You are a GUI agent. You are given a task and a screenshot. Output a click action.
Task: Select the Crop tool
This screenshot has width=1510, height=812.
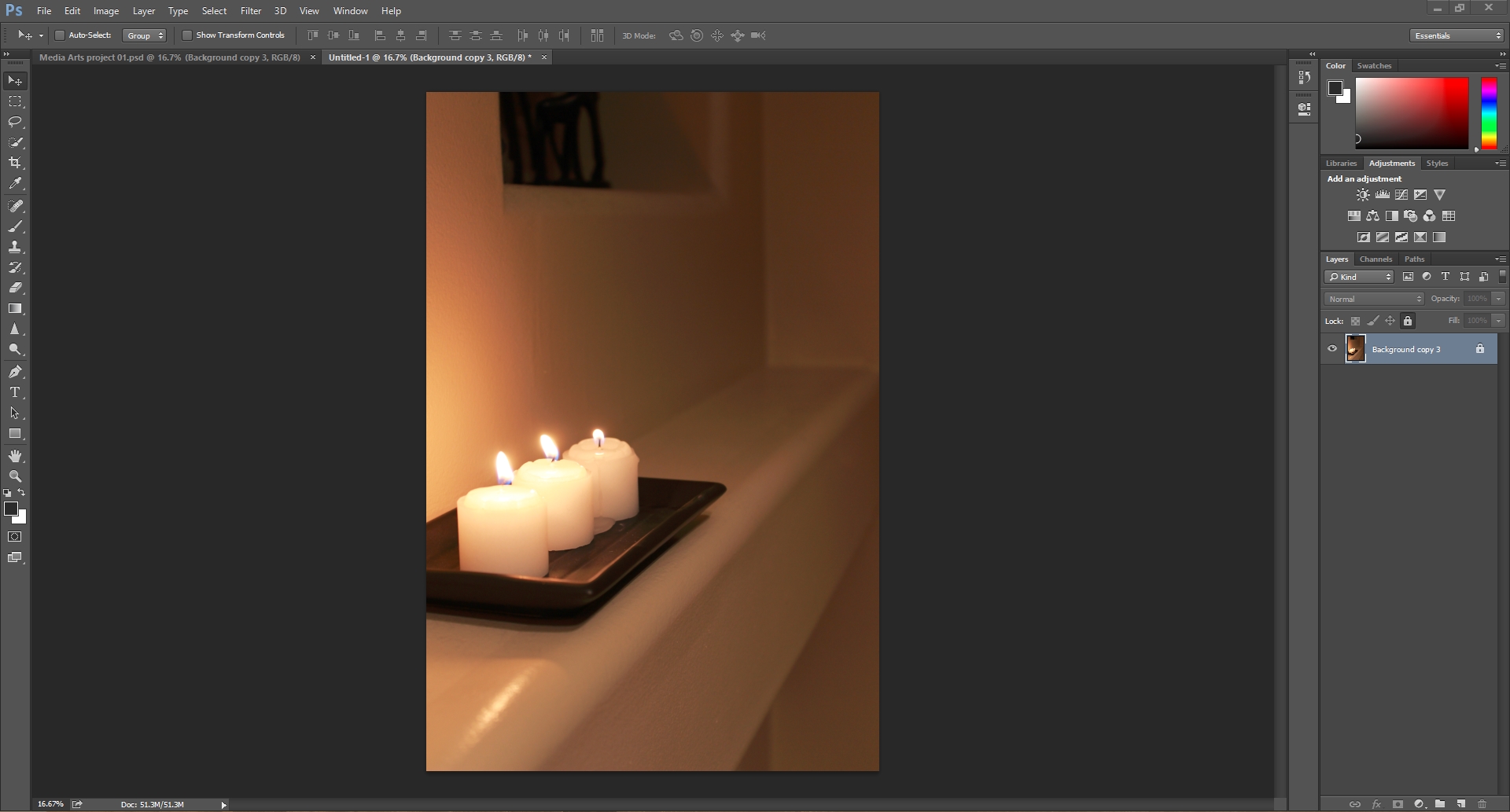(15, 163)
